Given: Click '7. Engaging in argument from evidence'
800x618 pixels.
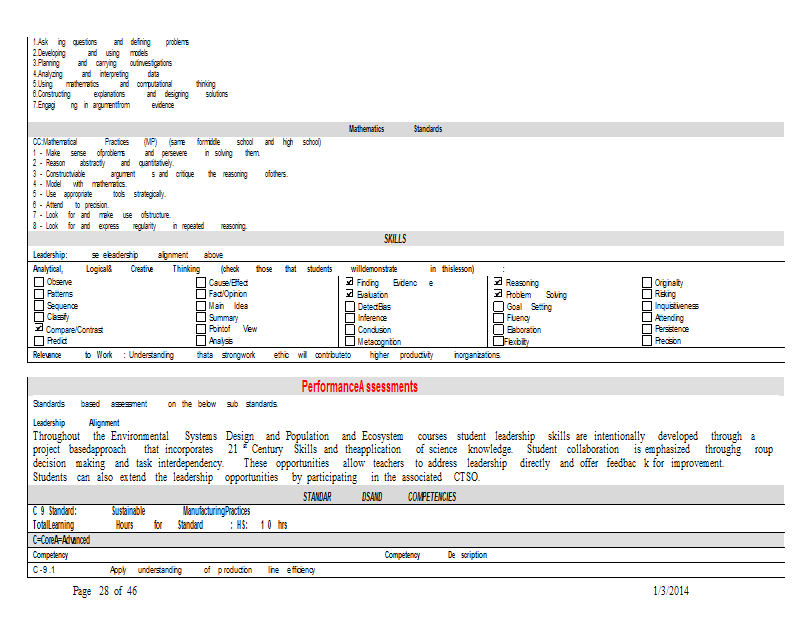Looking at the screenshot, I should point(104,105).
